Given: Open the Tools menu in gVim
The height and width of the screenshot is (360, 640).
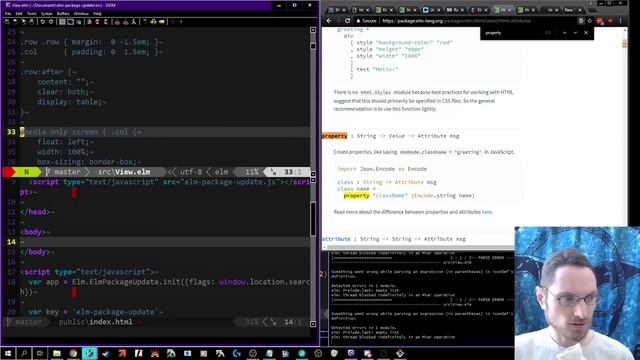Looking at the screenshot, I should pos(32,13).
